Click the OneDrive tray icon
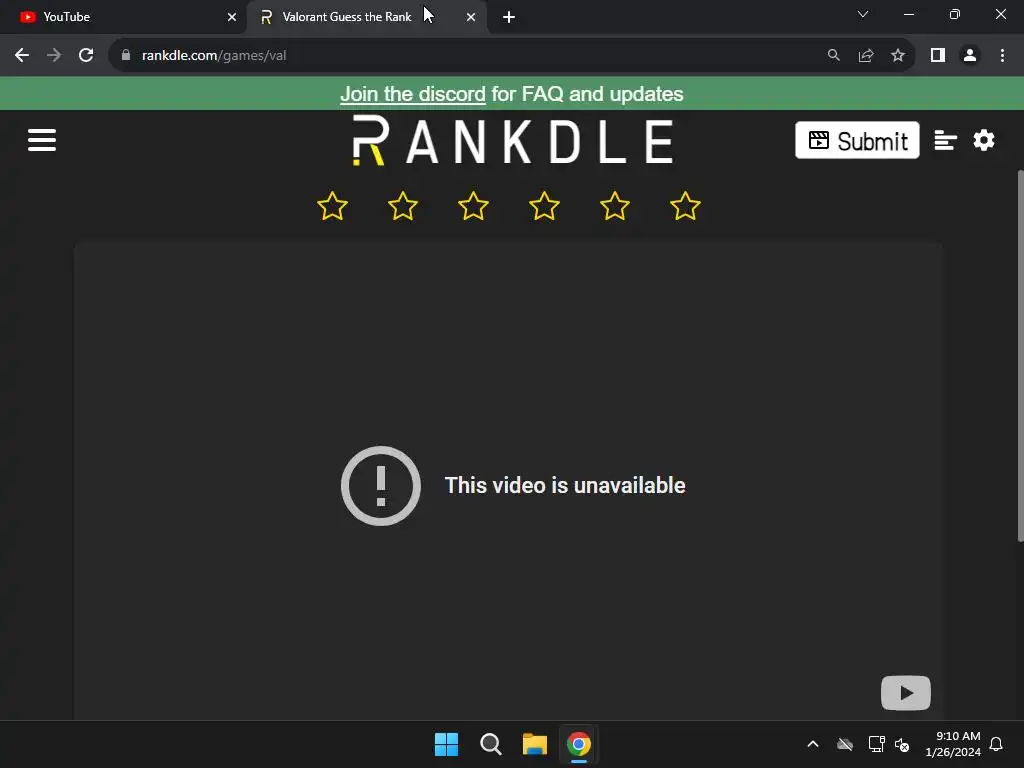The image size is (1024, 768). click(845, 744)
